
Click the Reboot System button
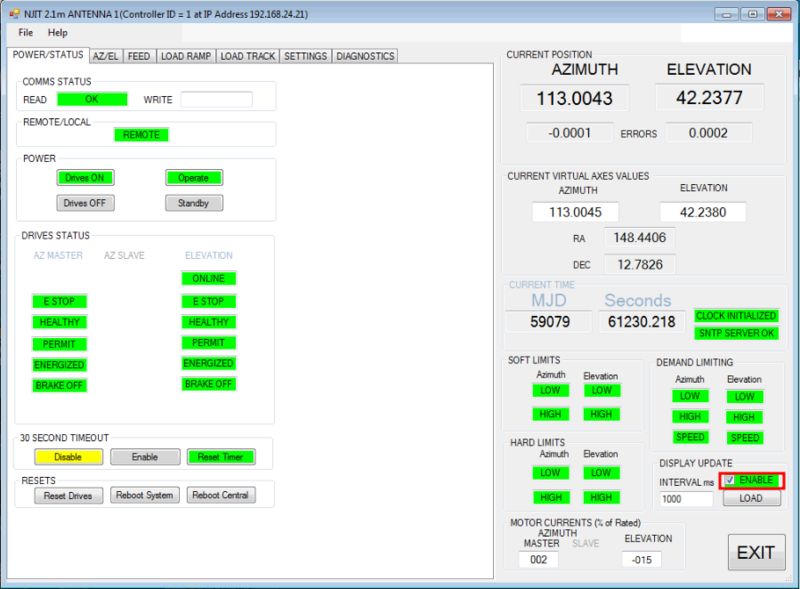(143, 495)
